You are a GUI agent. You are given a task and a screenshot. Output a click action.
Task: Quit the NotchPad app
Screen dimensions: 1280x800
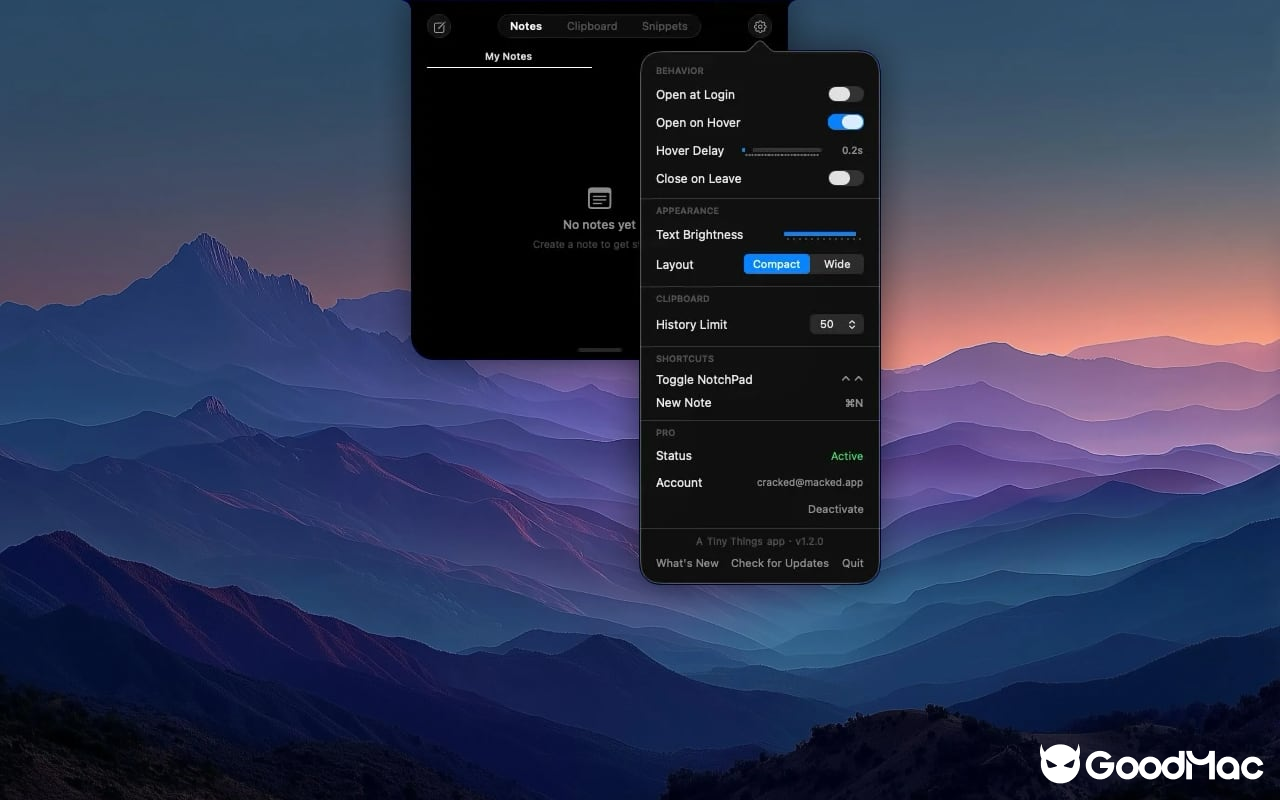[x=852, y=563]
